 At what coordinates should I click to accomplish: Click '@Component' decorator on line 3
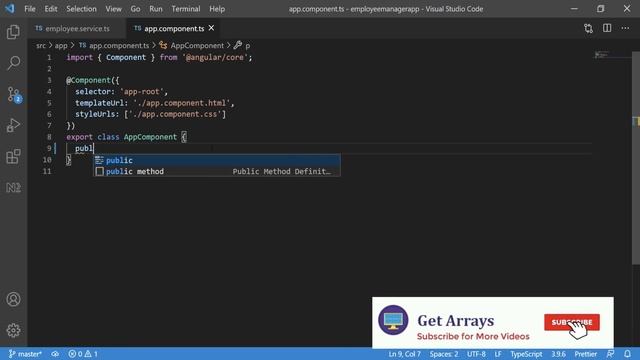pyautogui.click(x=89, y=80)
